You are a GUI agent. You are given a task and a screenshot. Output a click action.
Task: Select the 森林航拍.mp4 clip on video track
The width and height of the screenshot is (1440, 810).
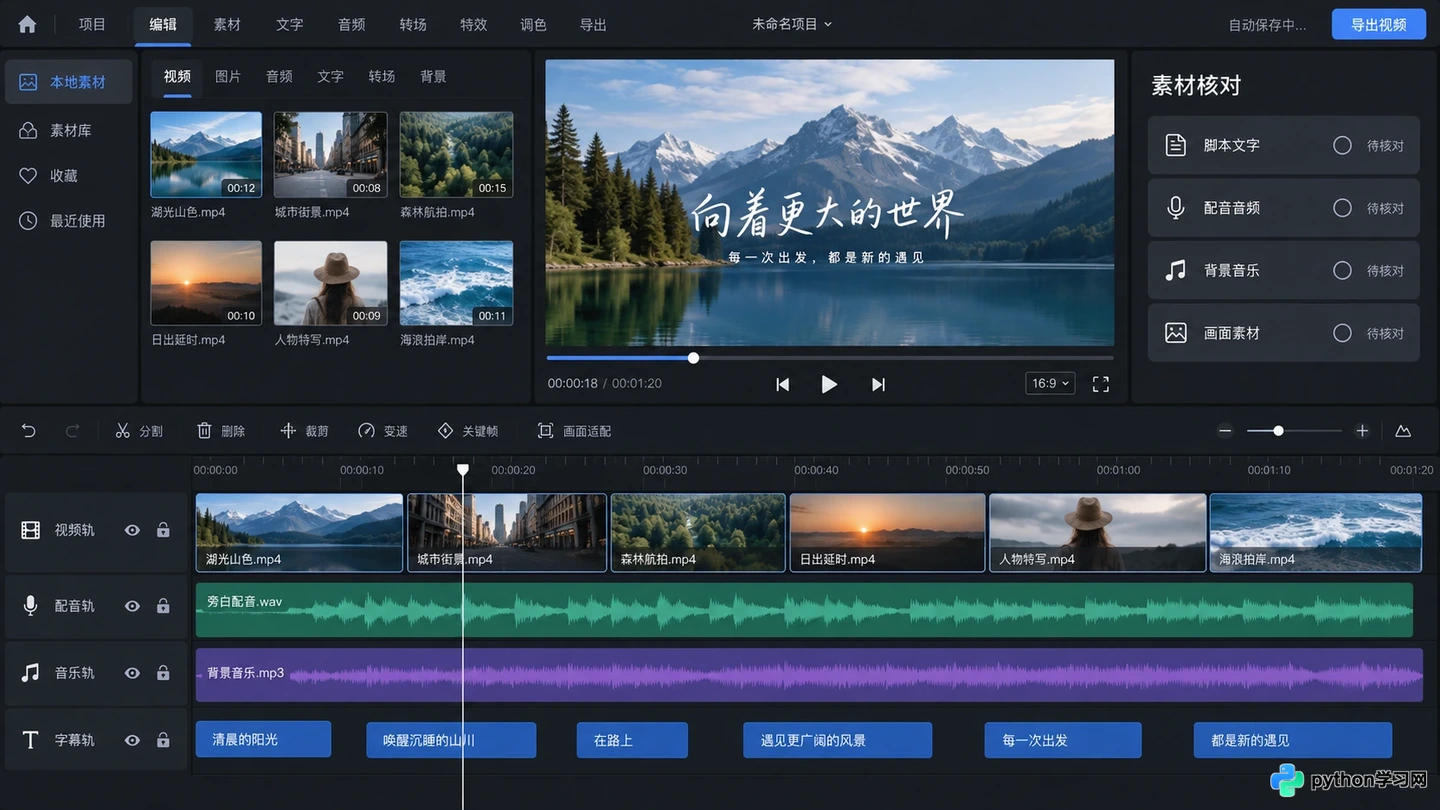pos(698,533)
